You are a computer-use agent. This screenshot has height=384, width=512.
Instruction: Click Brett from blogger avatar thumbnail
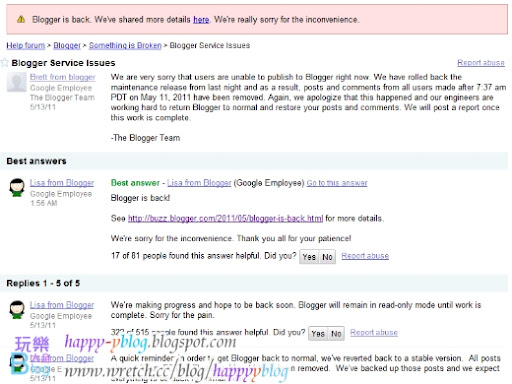(17, 82)
